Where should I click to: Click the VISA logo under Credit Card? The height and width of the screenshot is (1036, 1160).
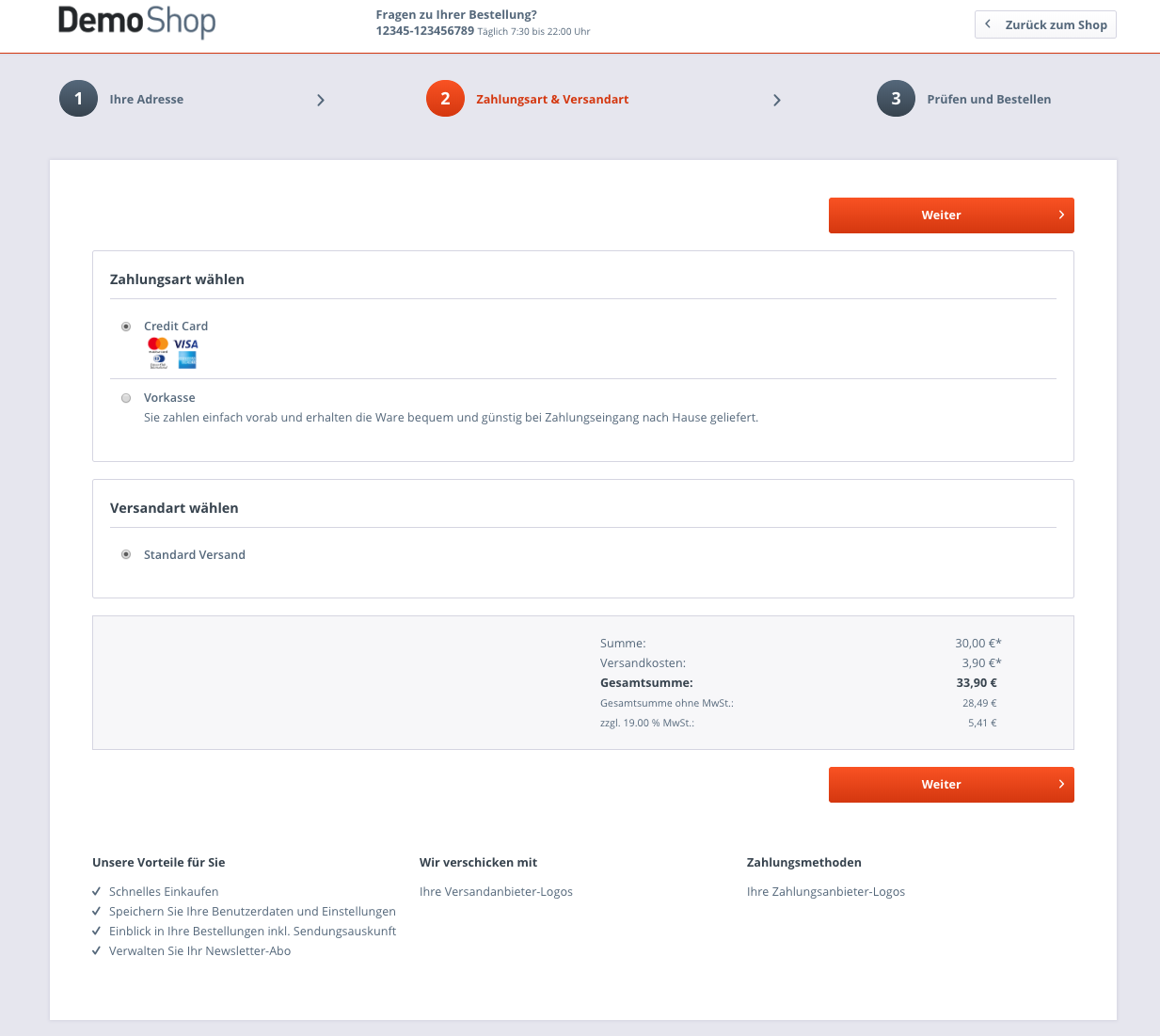[186, 344]
